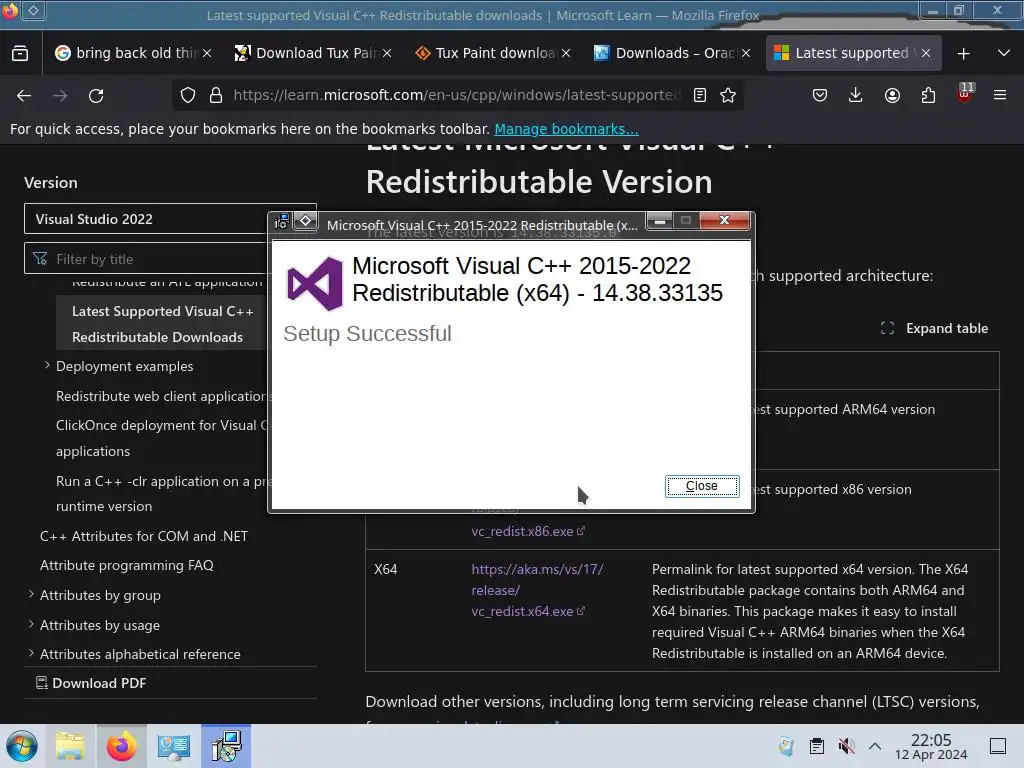List all tabs dropdown arrow

(x=1004, y=53)
